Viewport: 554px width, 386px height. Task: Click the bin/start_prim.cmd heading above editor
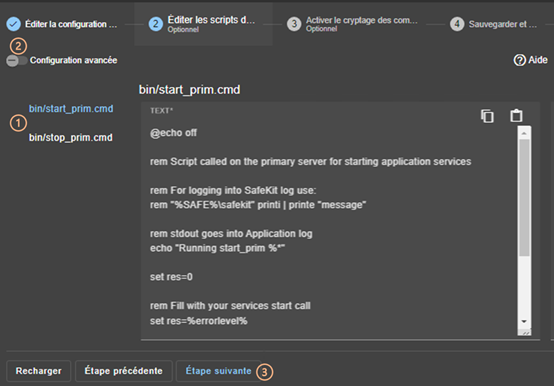[x=189, y=90]
